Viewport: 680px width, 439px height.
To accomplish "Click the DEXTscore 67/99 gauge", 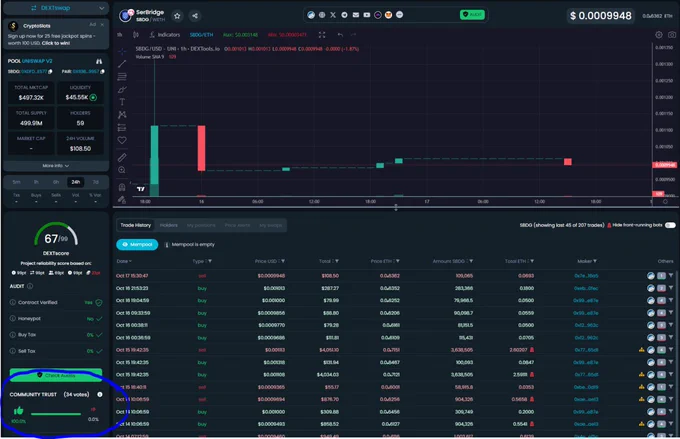I will 56,235.
